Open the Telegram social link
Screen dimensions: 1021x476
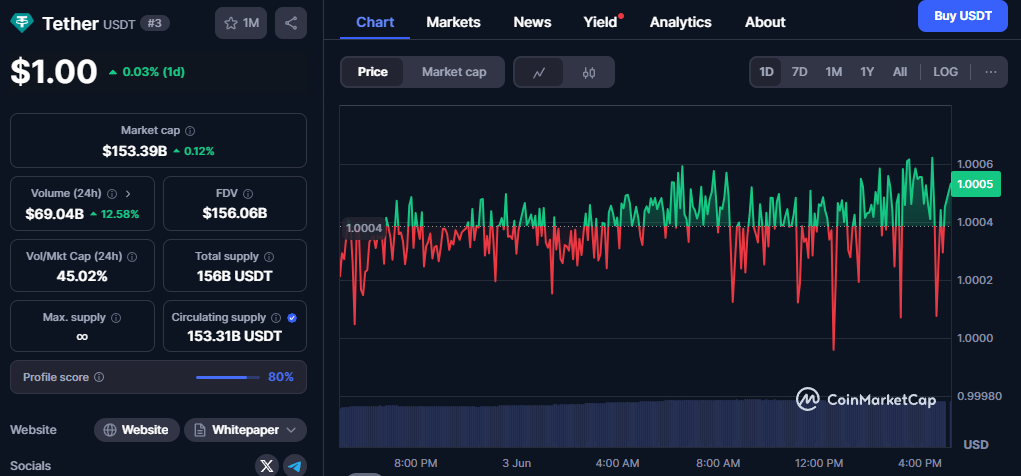click(x=295, y=466)
